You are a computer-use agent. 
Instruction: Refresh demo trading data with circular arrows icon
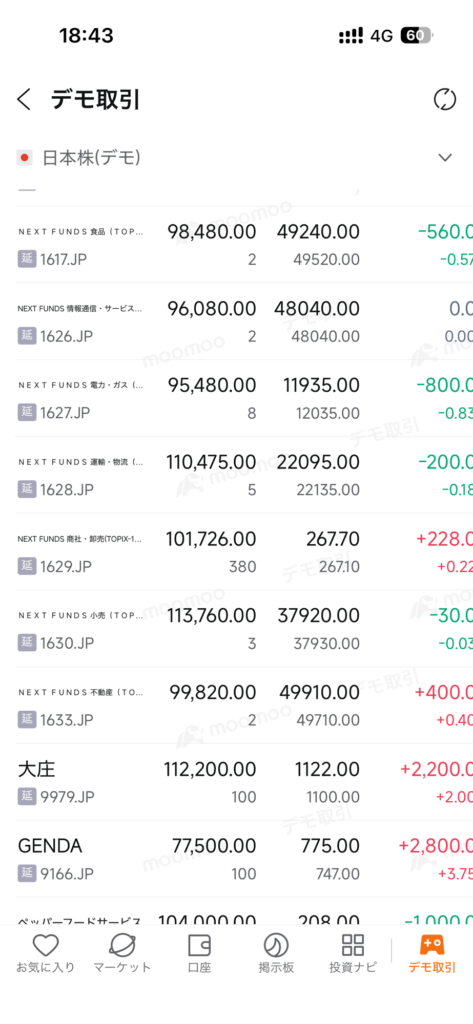coord(445,100)
